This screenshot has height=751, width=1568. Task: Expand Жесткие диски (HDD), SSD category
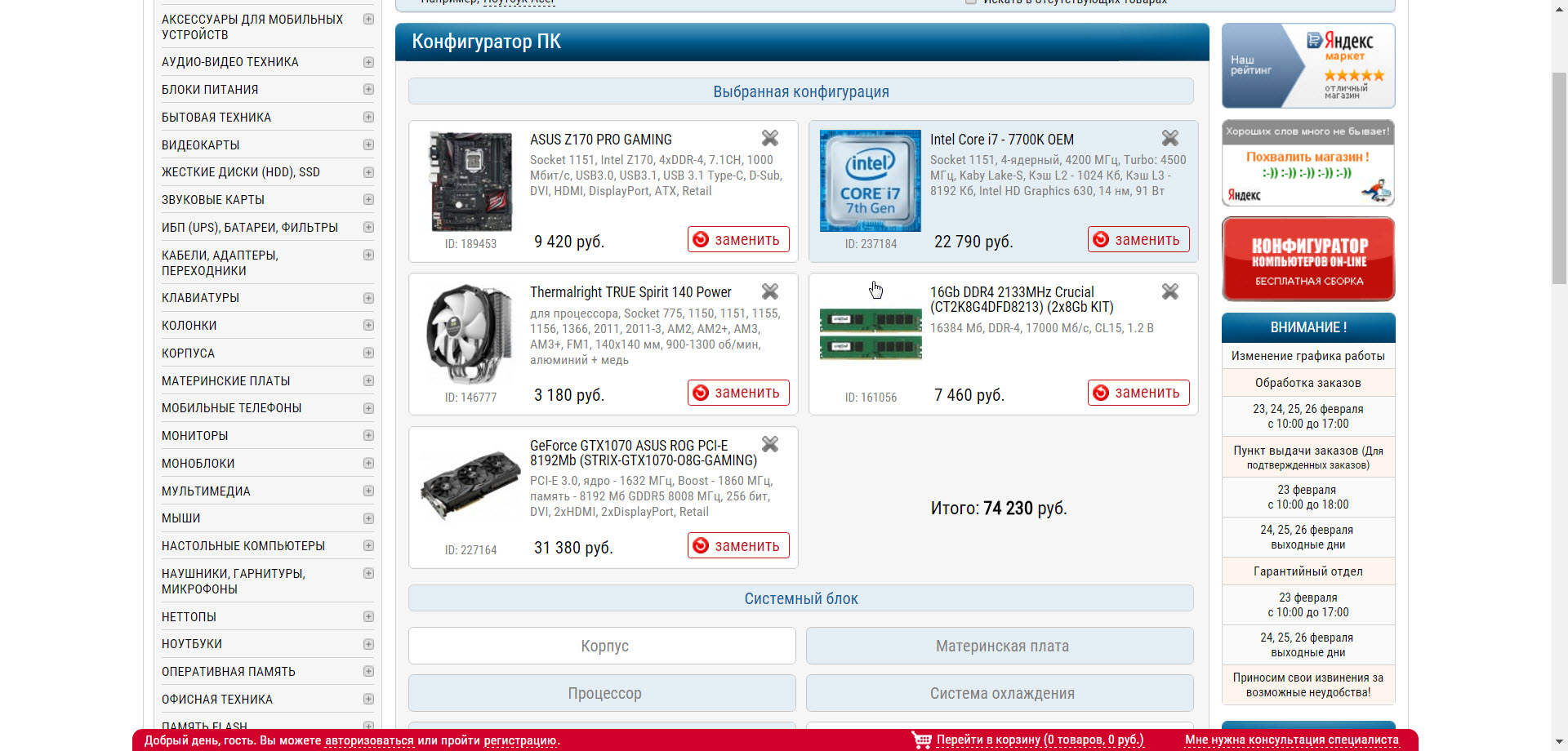[368, 172]
